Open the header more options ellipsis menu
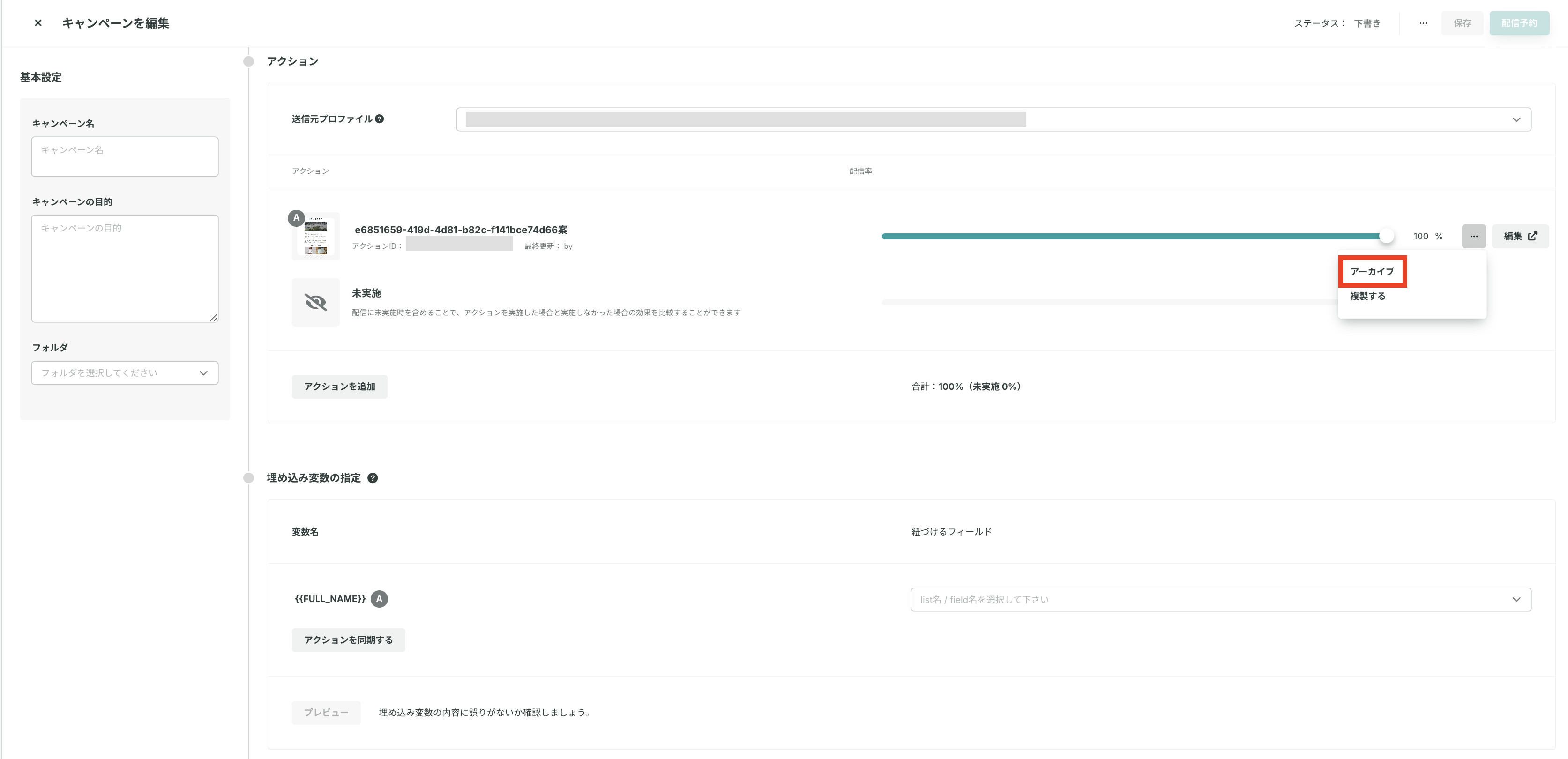The image size is (1568, 759). point(1423,23)
